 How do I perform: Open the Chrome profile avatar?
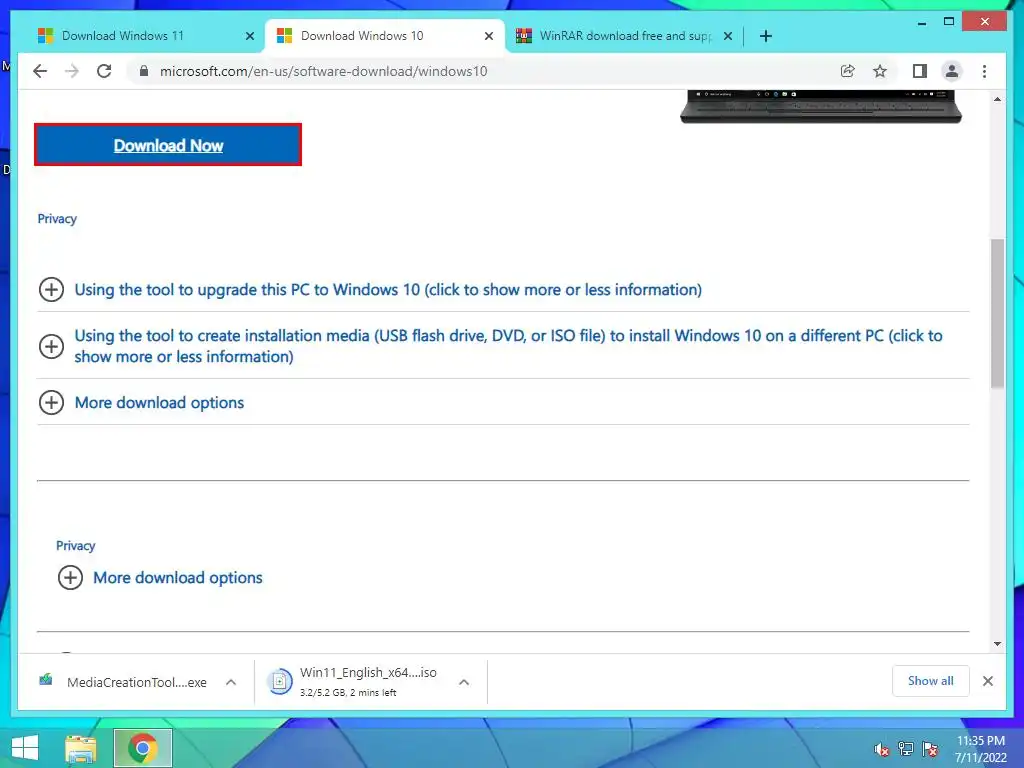pos(952,71)
